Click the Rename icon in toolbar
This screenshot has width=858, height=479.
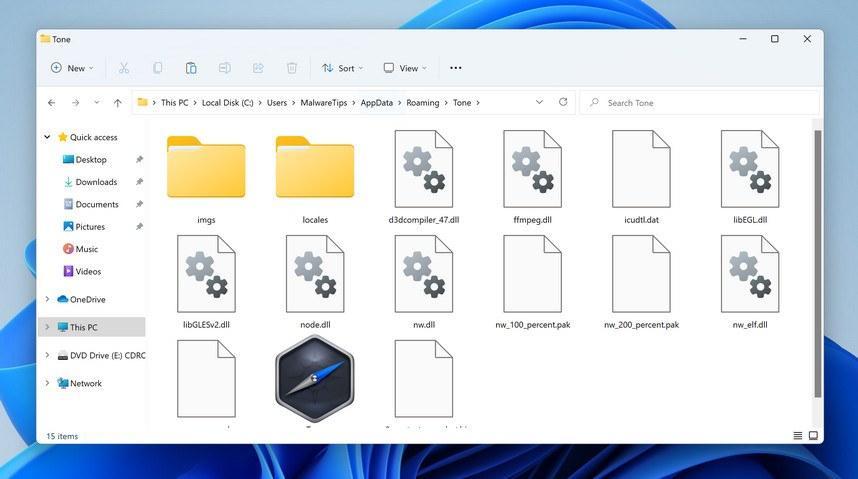pyautogui.click(x=224, y=68)
